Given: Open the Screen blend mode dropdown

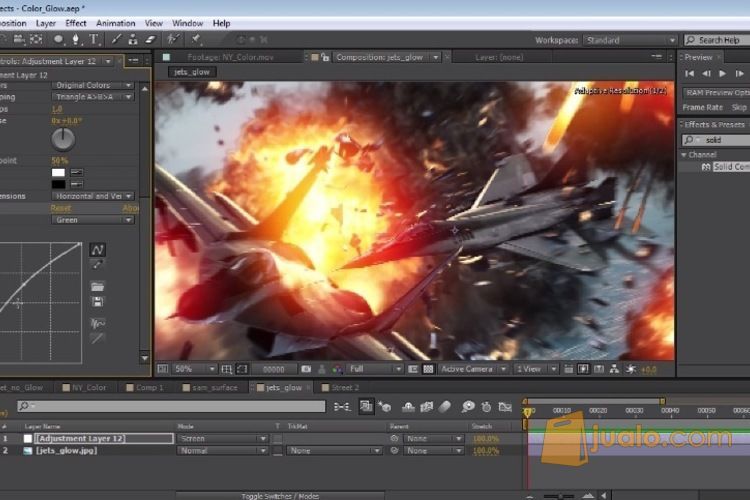Looking at the screenshot, I should pos(222,439).
